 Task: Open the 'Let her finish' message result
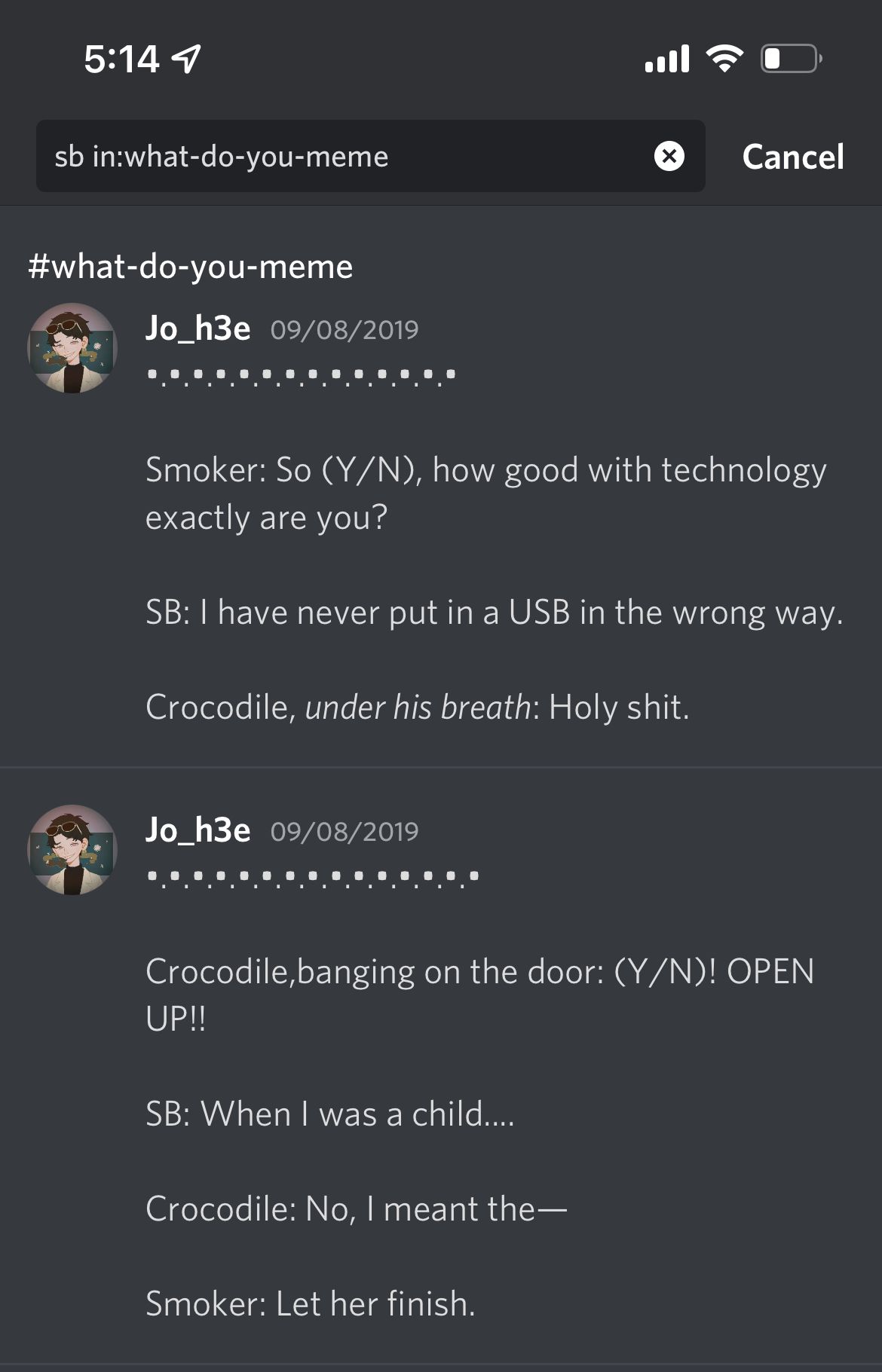311,1303
